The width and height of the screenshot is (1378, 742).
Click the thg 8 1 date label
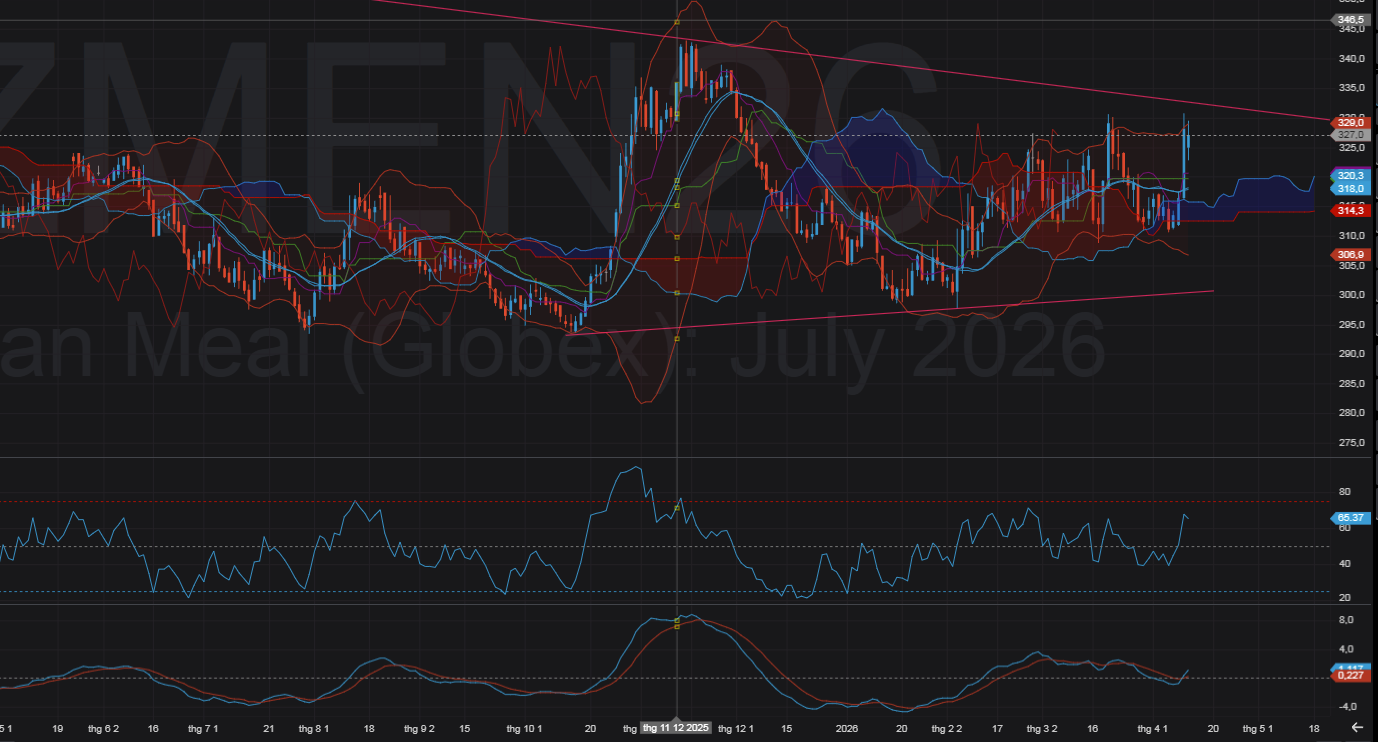pyautogui.click(x=313, y=728)
